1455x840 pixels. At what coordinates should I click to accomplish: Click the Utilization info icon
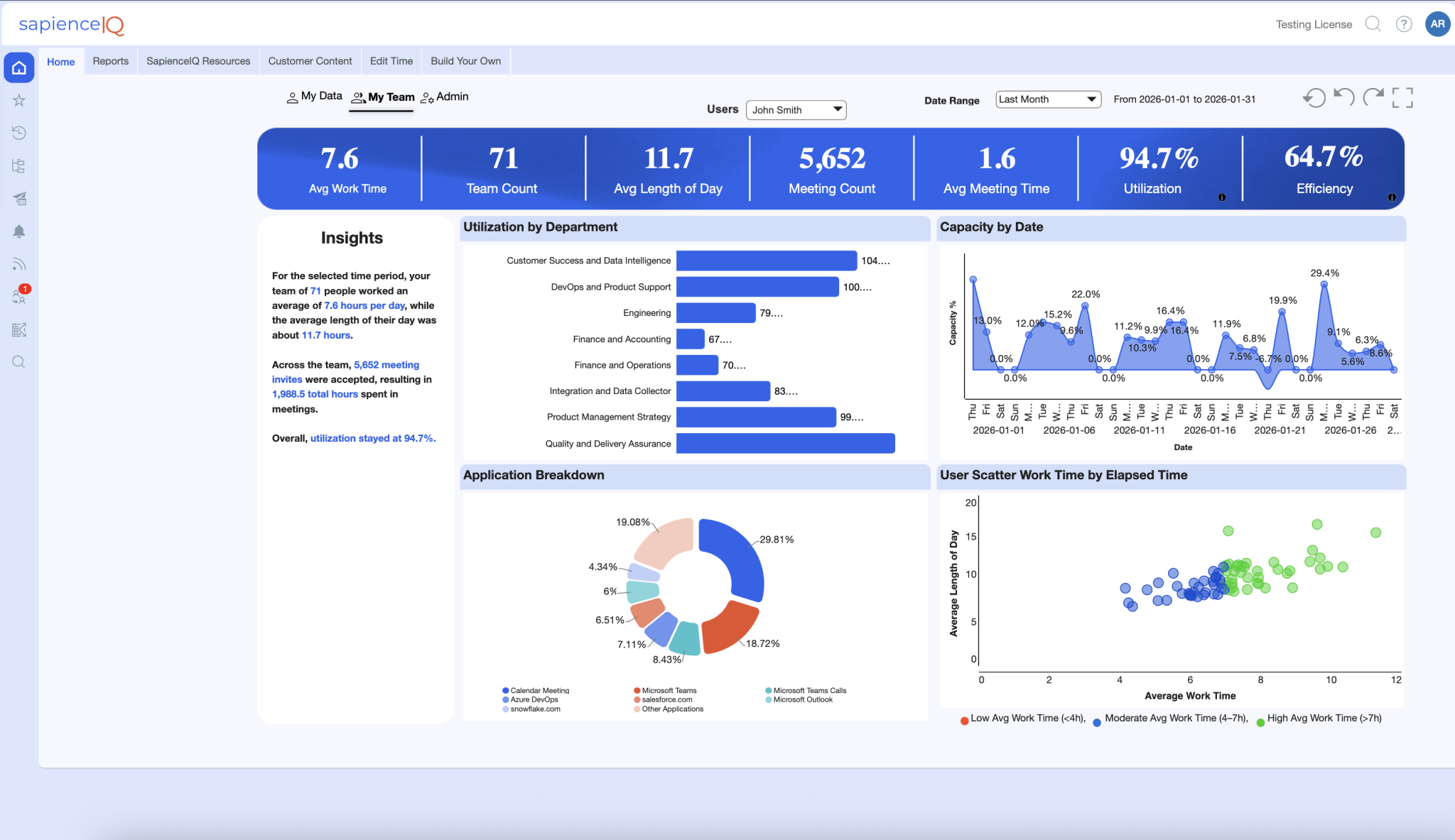click(1222, 197)
